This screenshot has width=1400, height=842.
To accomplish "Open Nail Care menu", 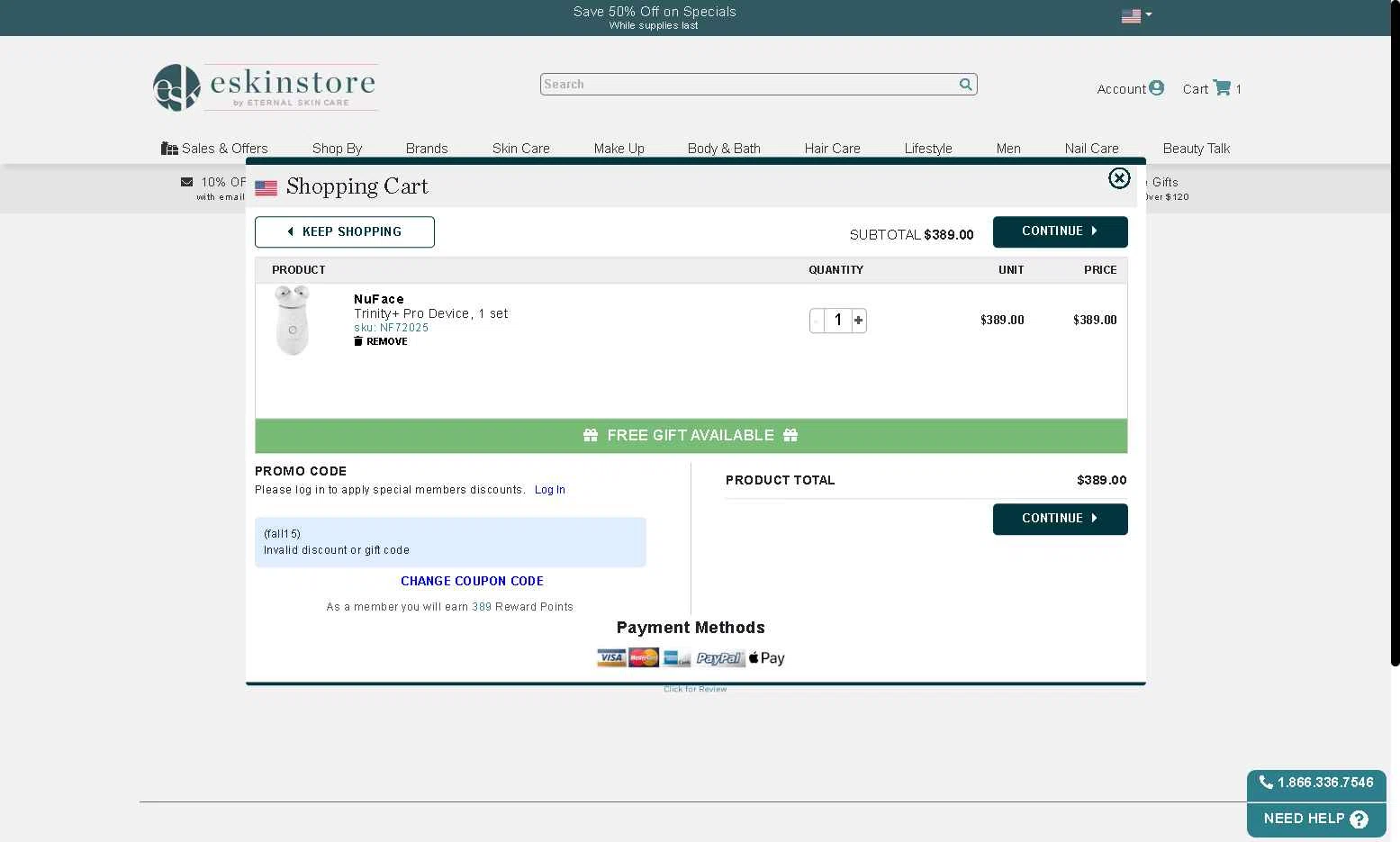I will pyautogui.click(x=1091, y=149).
